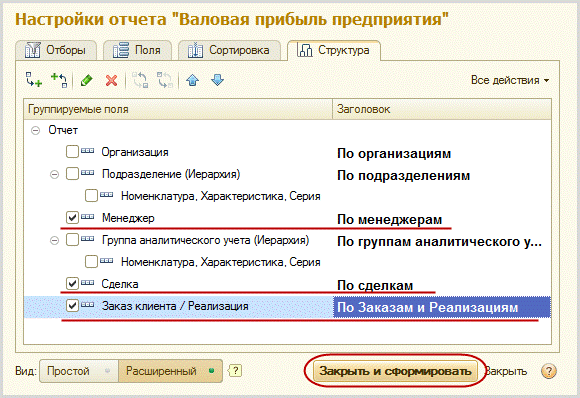Click field icon beside Подразделение (Иерархия)
Screen dimensions: 580x398
(87, 172)
